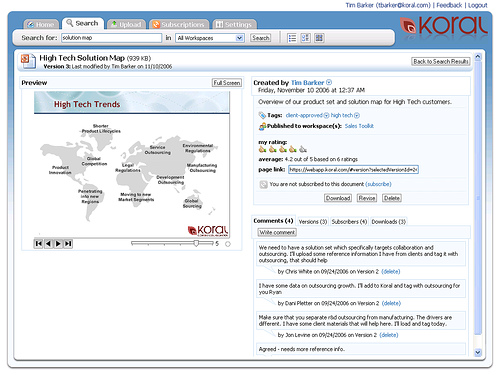Click the slide position slider handle
This screenshot has height=375, width=500.
click(196, 243)
